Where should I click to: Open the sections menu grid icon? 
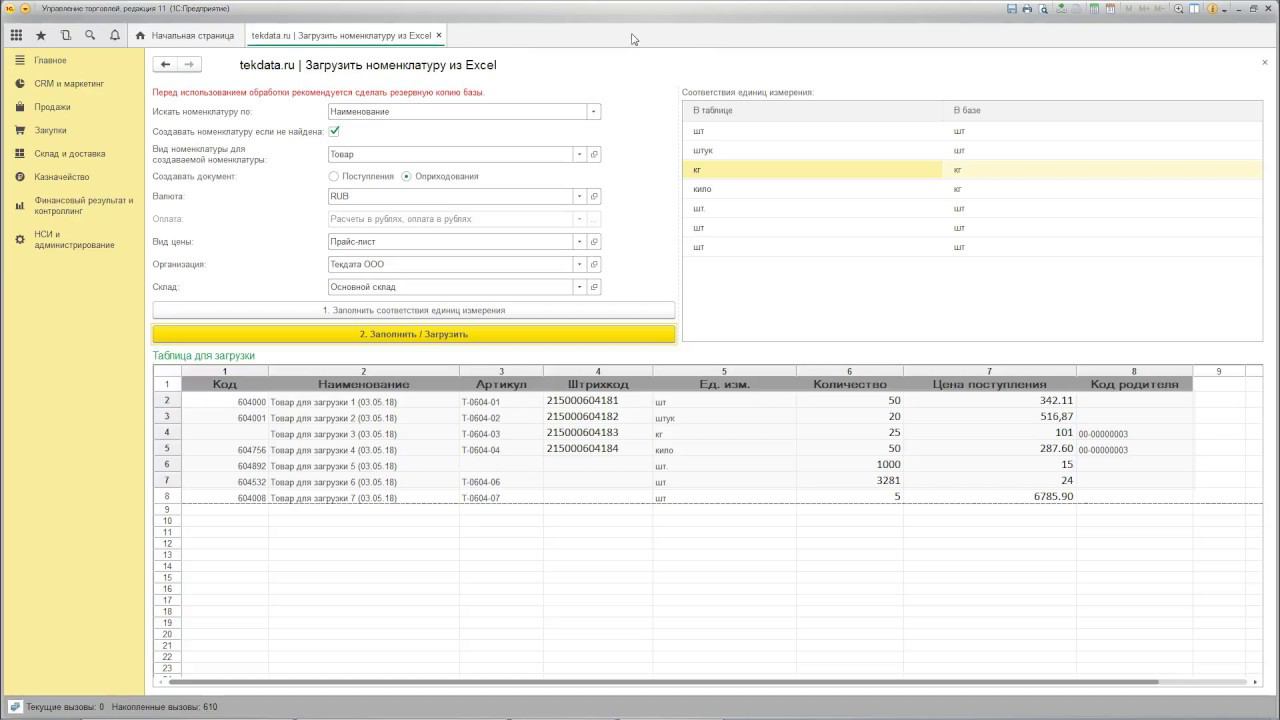(x=16, y=35)
